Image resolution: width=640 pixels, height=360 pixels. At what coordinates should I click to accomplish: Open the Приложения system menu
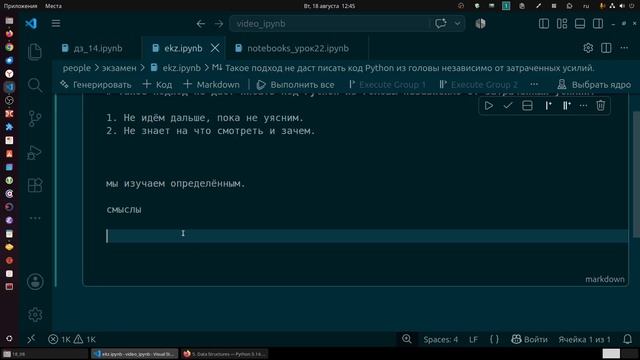(20, 6)
